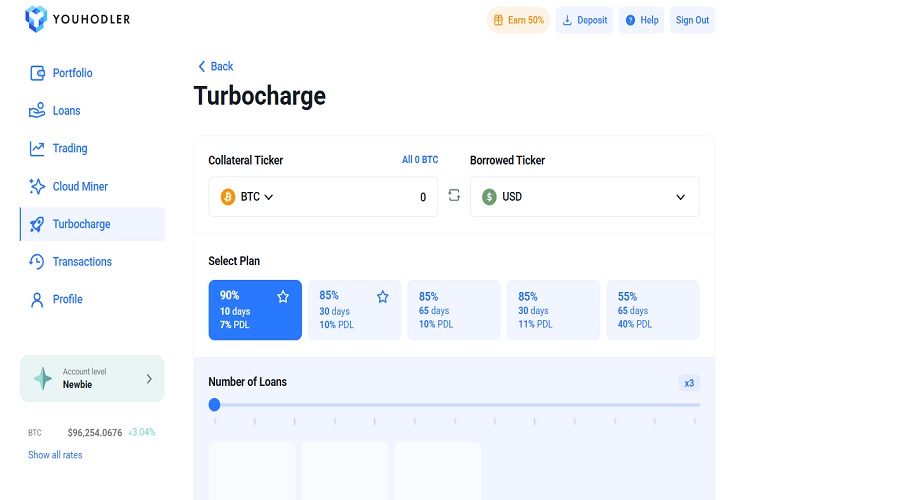Select the 55% 65 days 40% PDL plan
This screenshot has width=900, height=500.
click(x=653, y=310)
